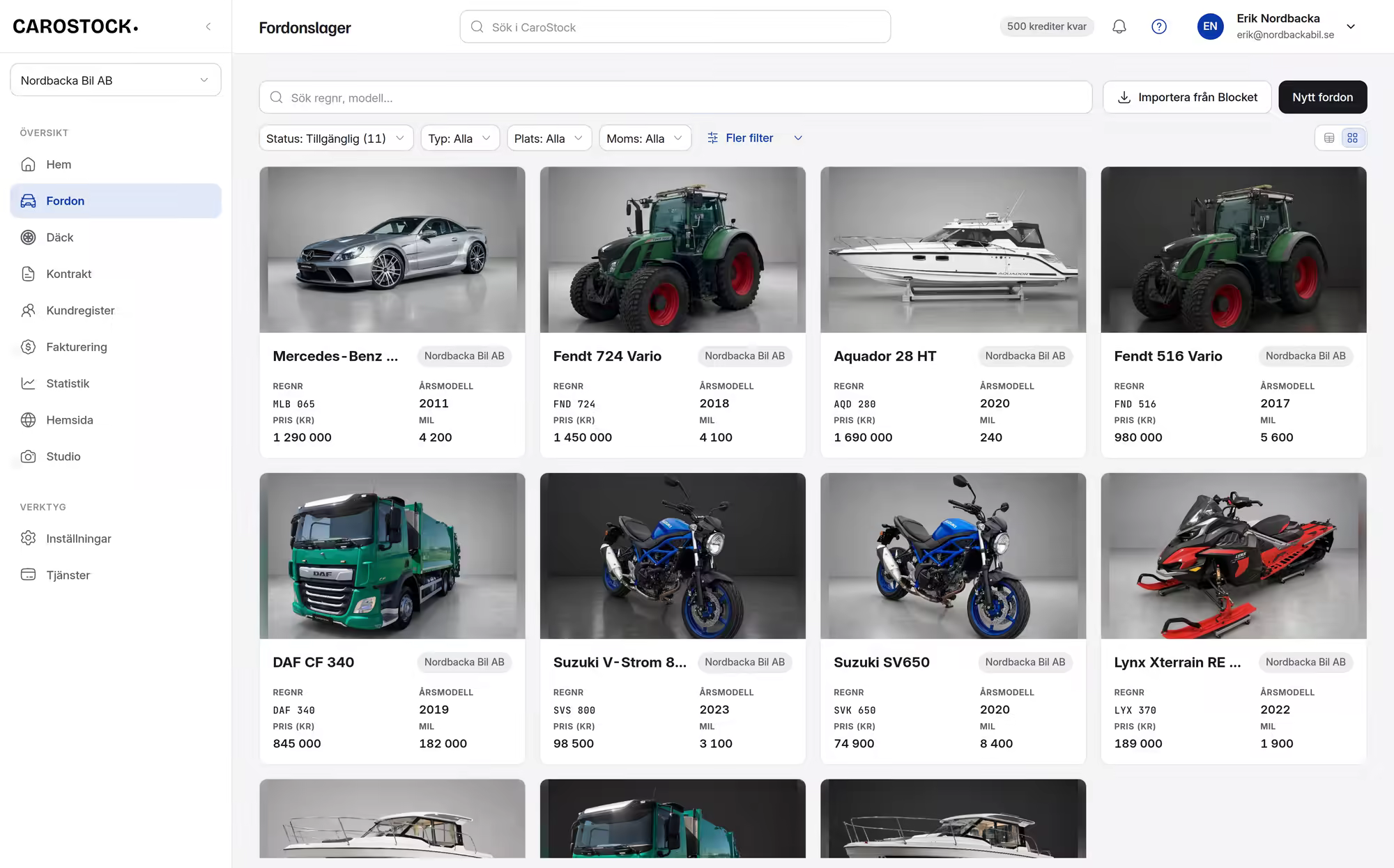Open the Aquador 28 HT boat thumbnail
Viewport: 1394px width, 868px height.
pos(953,249)
